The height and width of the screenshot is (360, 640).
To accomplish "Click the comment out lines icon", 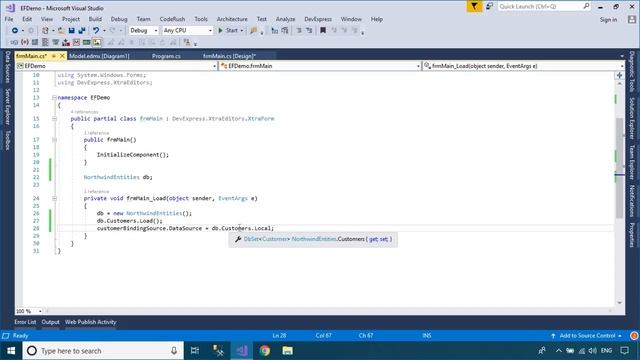I will click(299, 31).
